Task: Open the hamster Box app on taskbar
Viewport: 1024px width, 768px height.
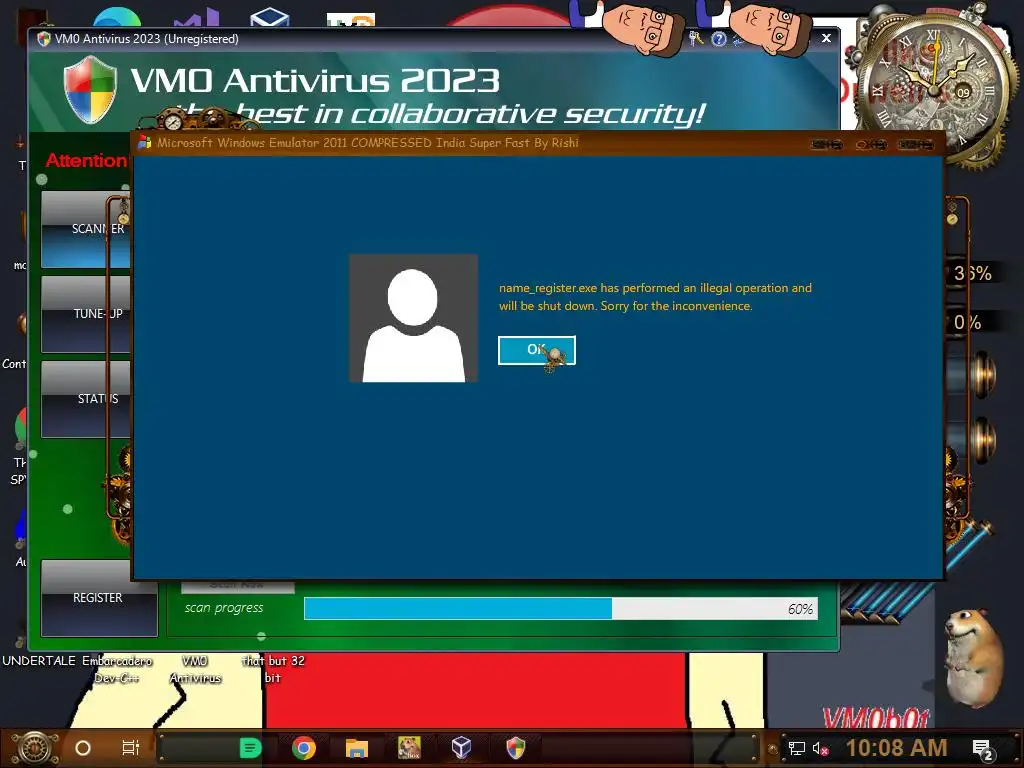Action: 409,748
